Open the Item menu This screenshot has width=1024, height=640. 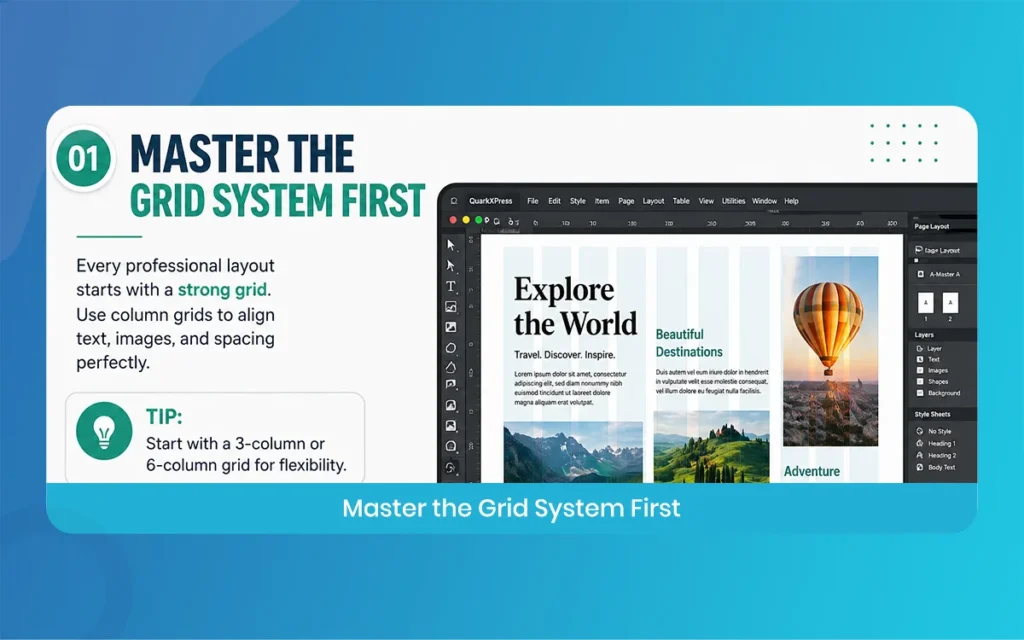pyautogui.click(x=602, y=201)
